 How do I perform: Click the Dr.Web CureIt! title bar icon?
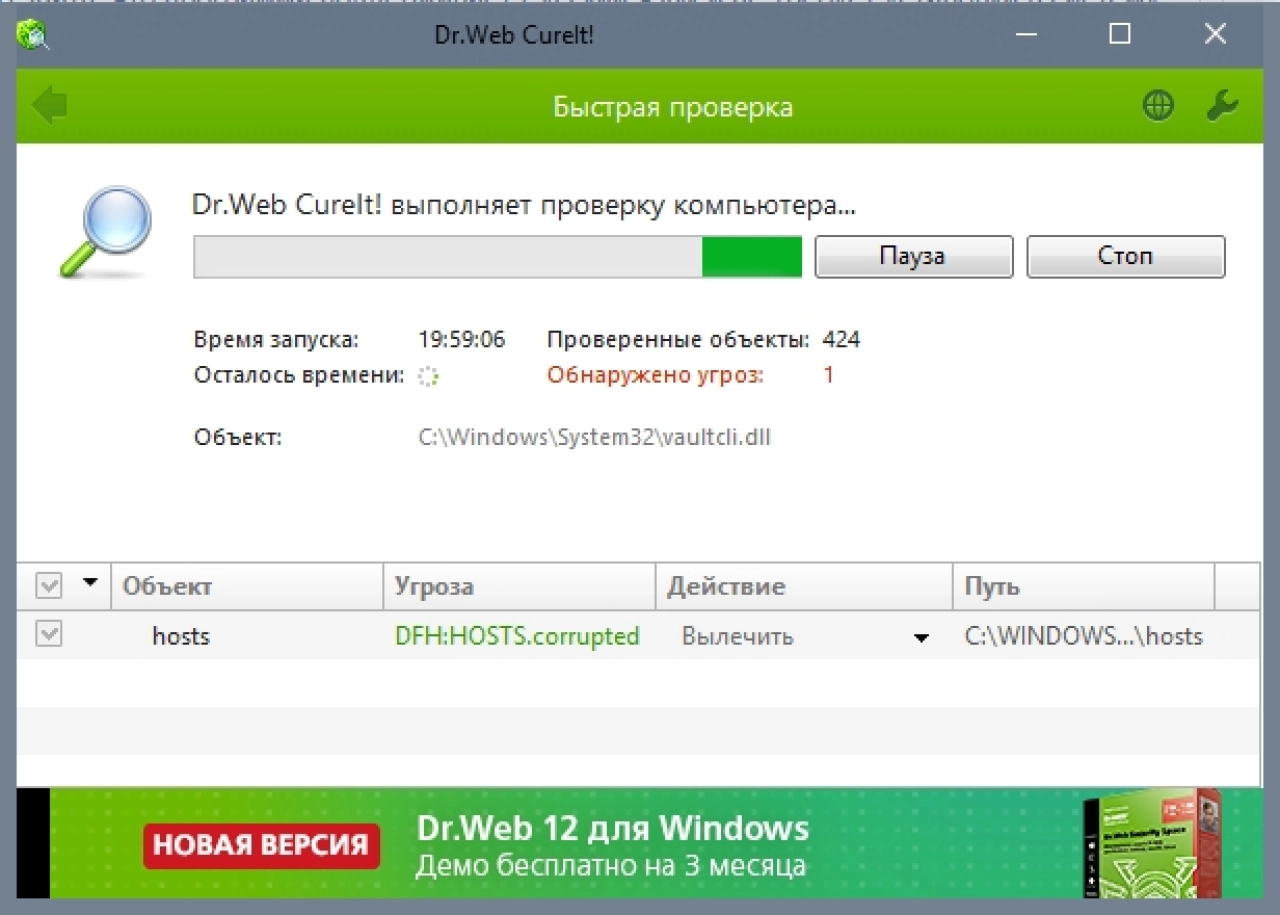coord(33,34)
